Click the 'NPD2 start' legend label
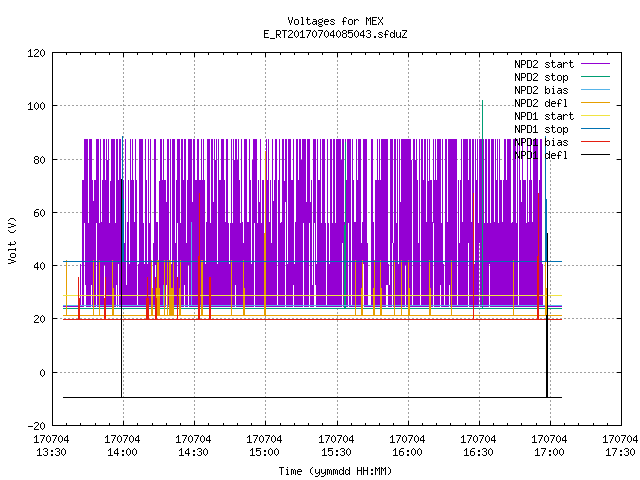The width and height of the screenshot is (640, 480). click(x=544, y=64)
